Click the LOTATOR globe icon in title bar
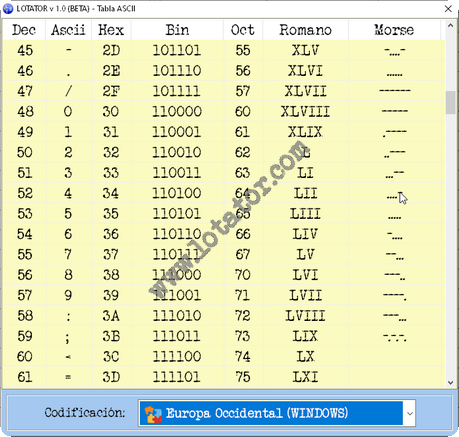 click(x=8, y=9)
